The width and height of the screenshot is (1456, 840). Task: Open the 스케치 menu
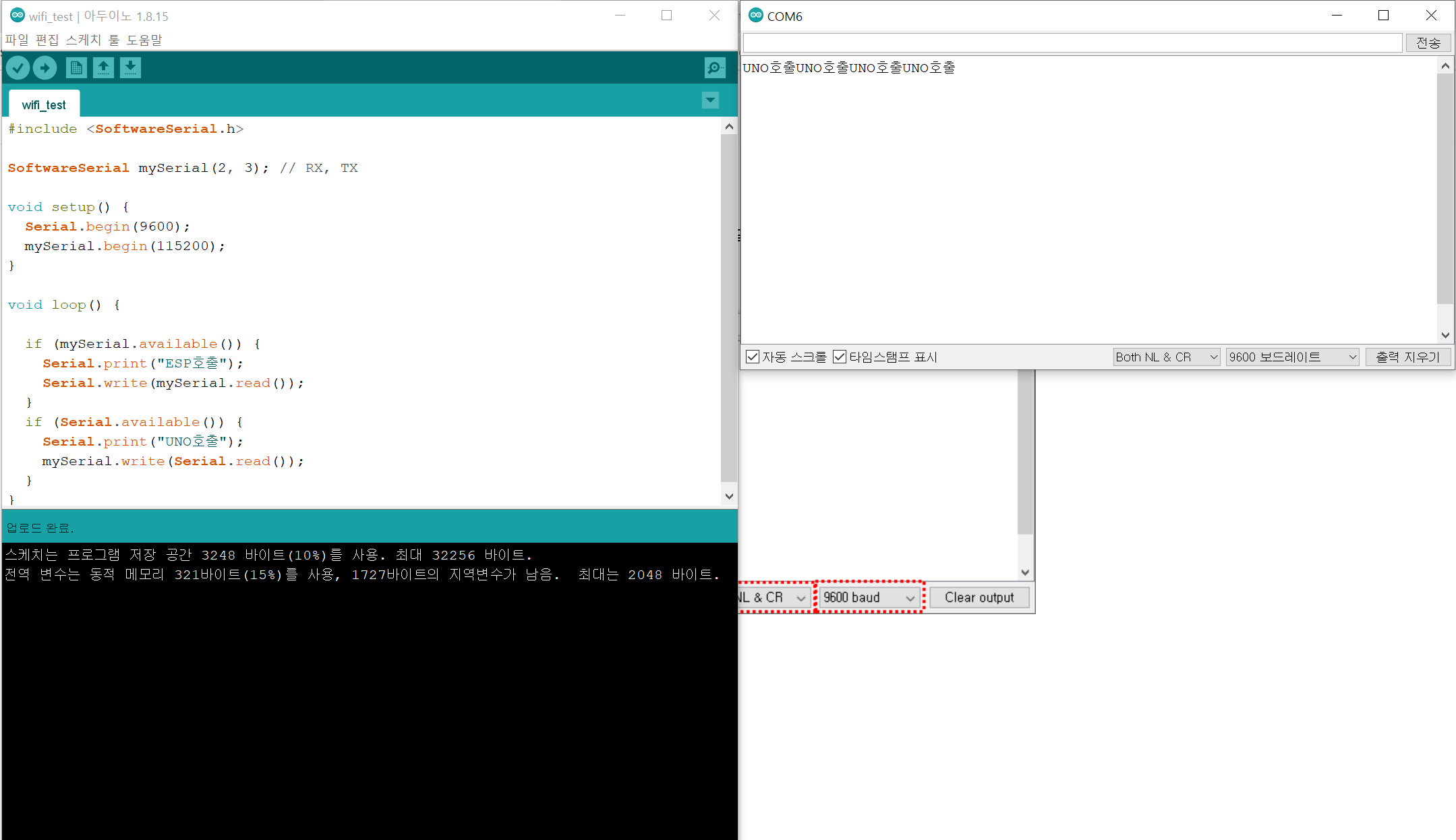tap(83, 40)
